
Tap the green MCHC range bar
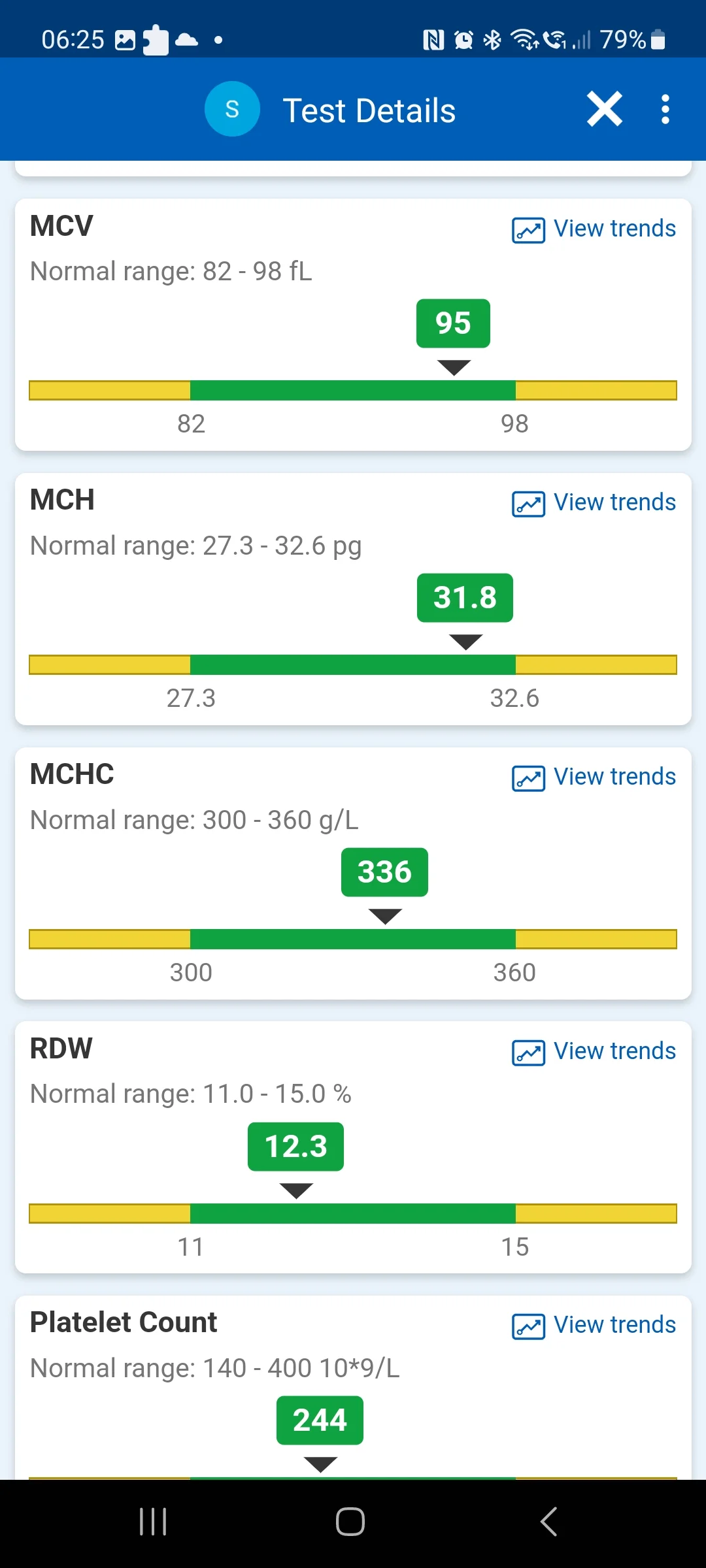[x=353, y=939]
